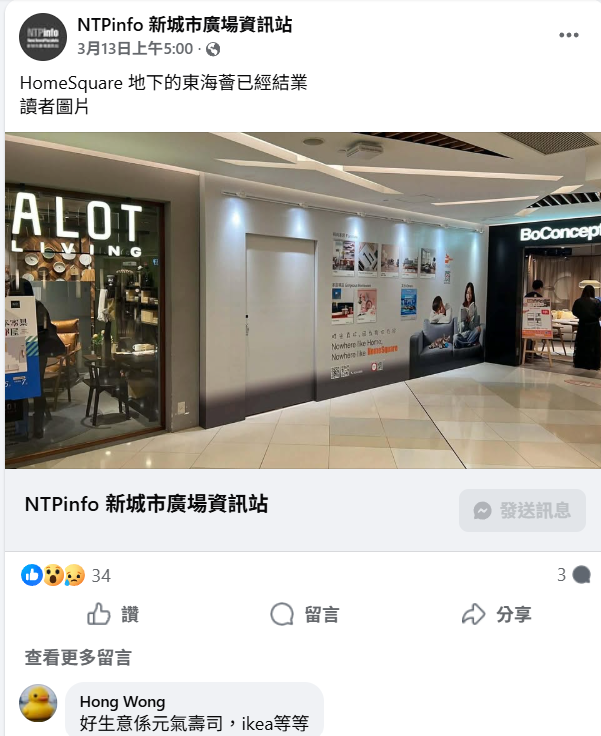Click the NTPinfo page profile picture
Viewport: 601px width, 736px height.
pos(43,37)
